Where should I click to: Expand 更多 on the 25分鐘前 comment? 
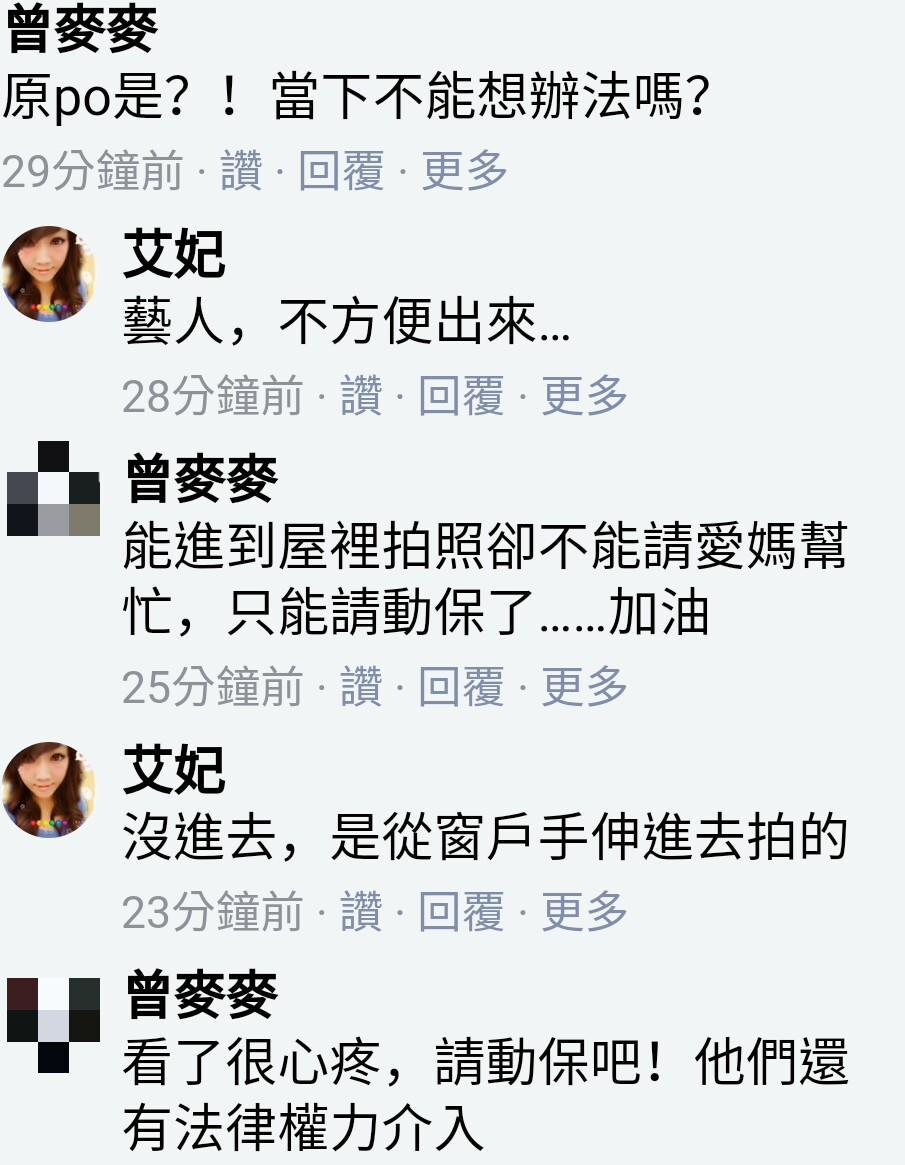[x=584, y=686]
